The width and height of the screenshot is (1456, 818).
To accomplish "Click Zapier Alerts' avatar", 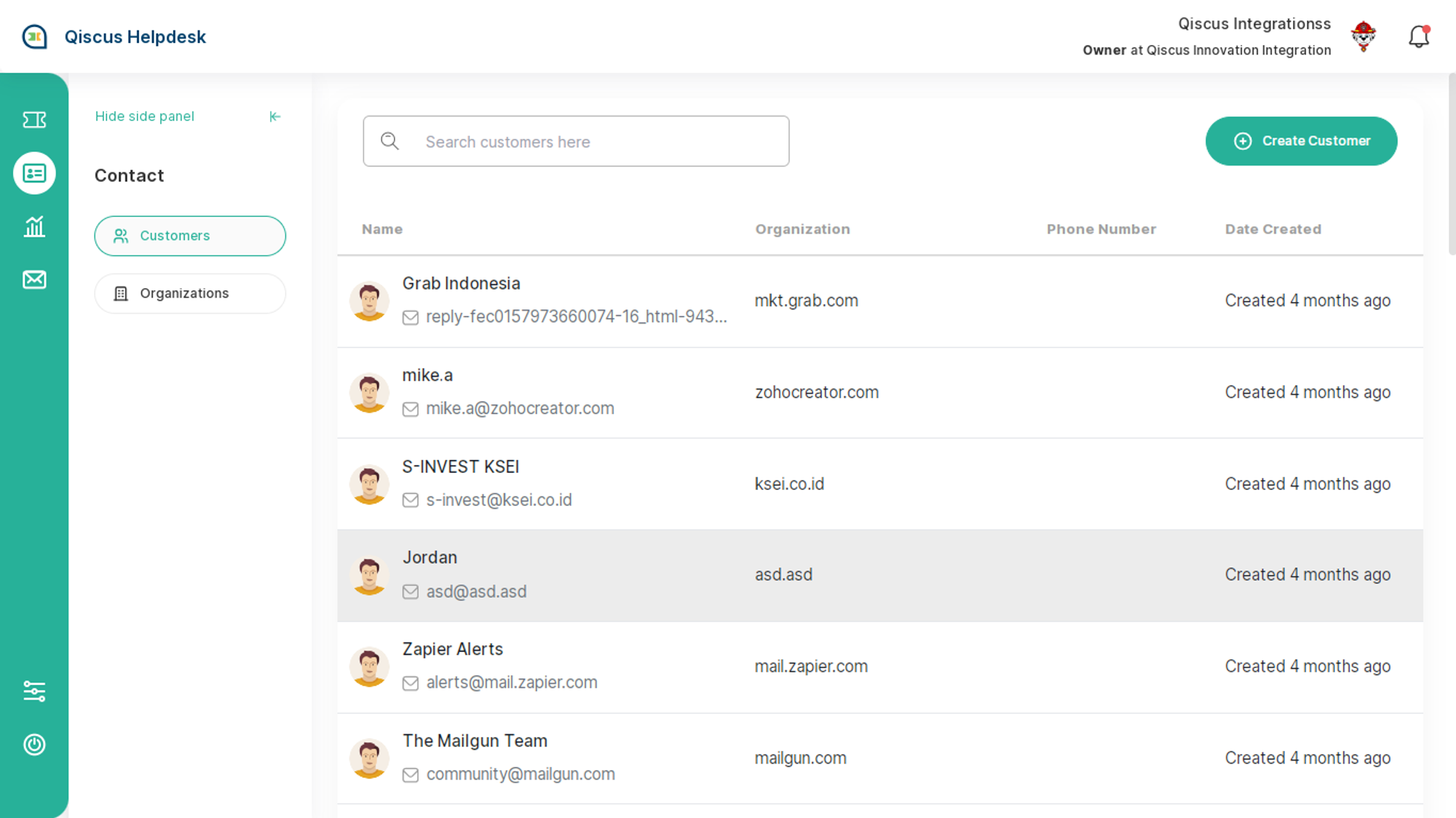I will click(x=369, y=667).
